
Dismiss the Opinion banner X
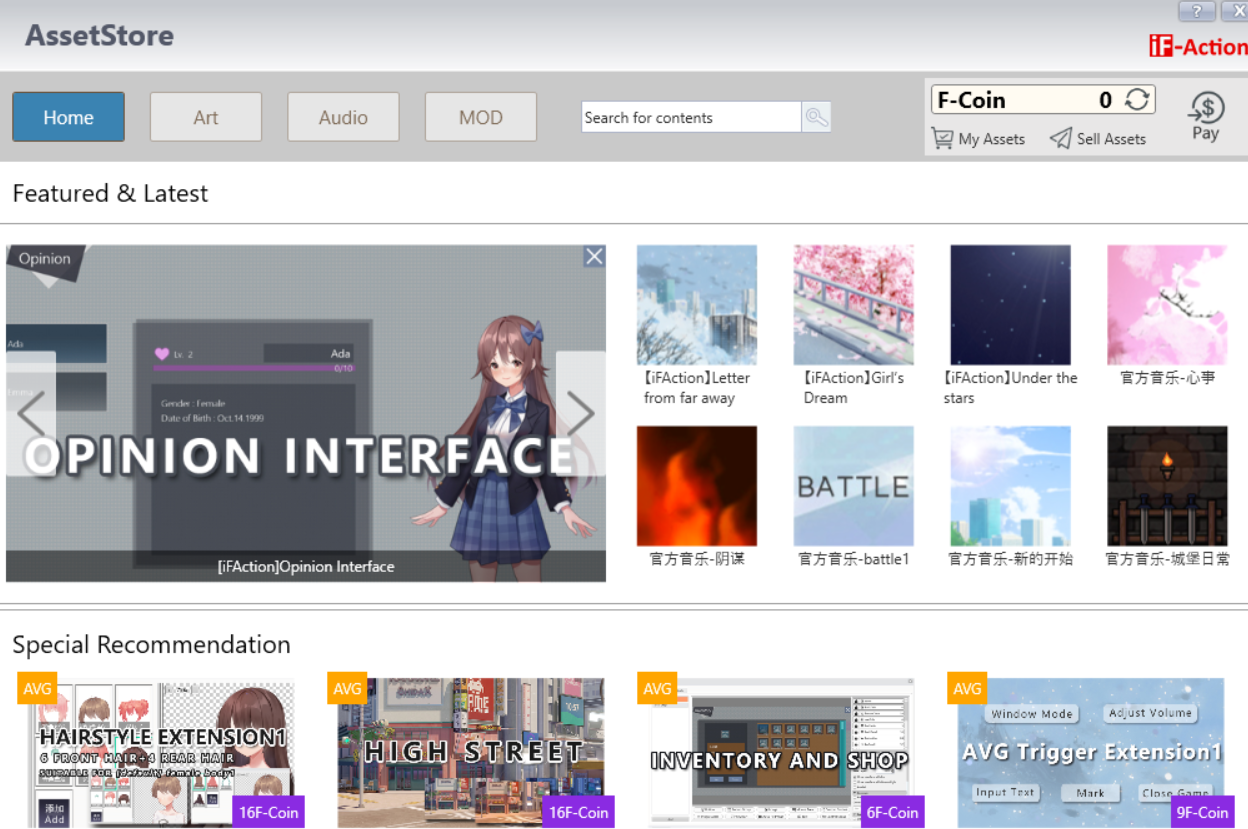[x=594, y=257]
